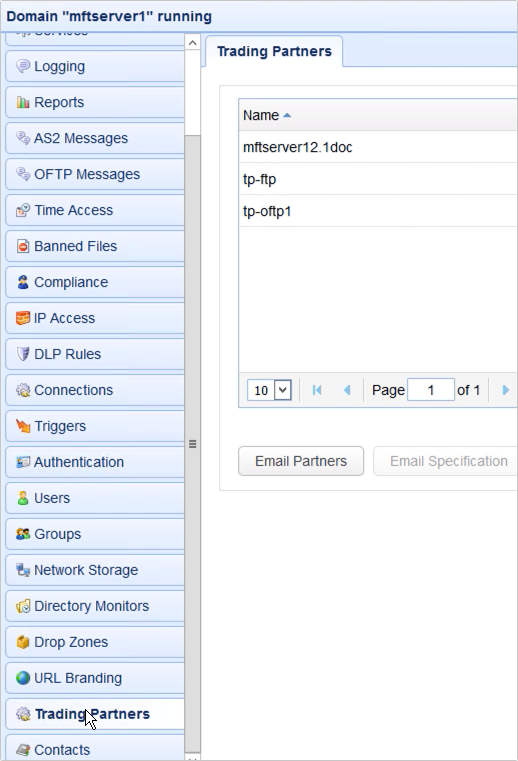Open the URL Branding section
518x761 pixels.
(95, 678)
